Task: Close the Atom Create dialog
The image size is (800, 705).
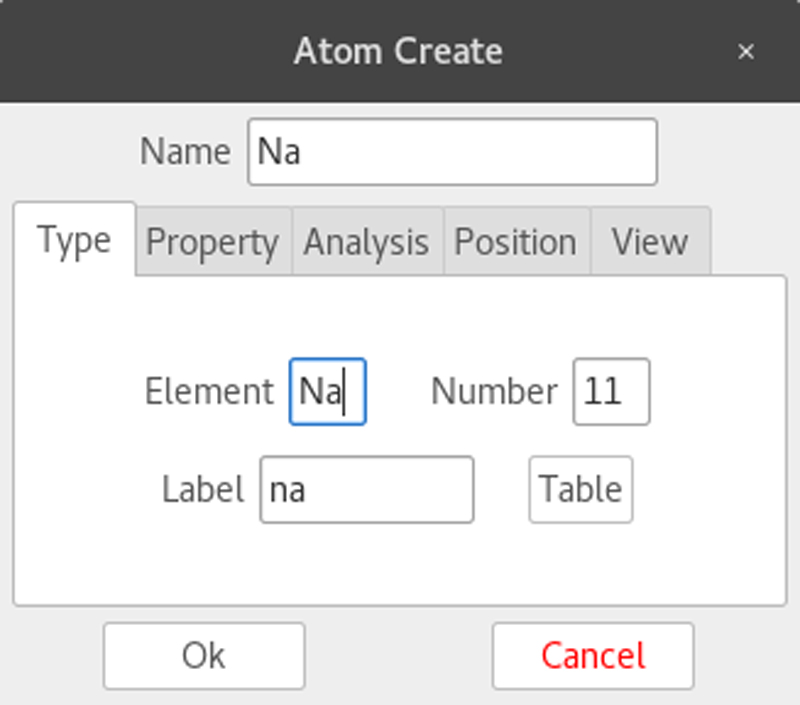Action: pyautogui.click(x=746, y=51)
